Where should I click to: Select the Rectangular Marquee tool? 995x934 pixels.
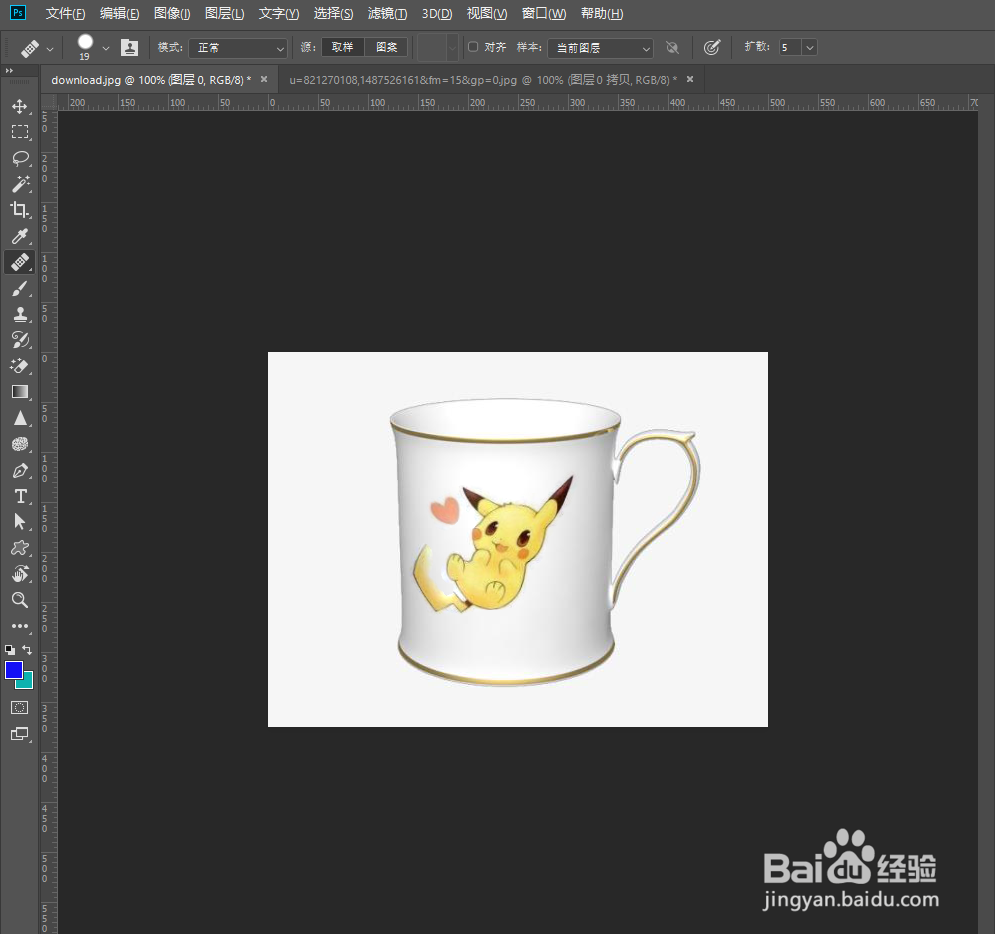[x=20, y=132]
